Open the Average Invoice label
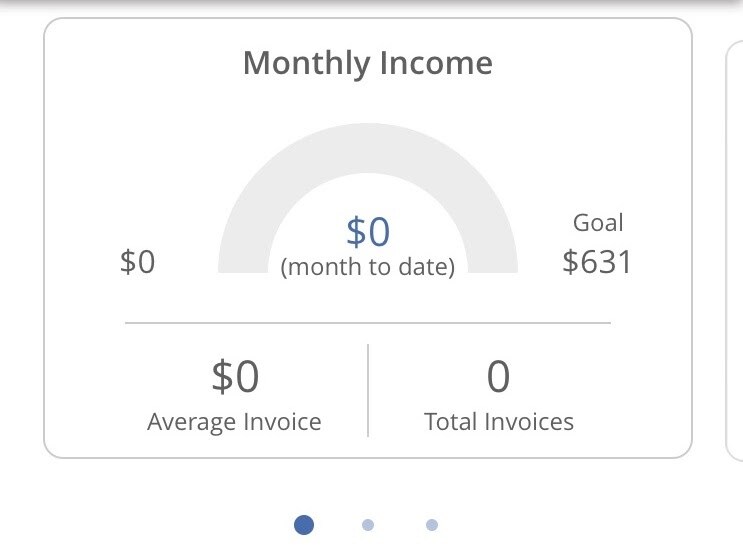Viewport: 743px width, 551px height. 234,421
